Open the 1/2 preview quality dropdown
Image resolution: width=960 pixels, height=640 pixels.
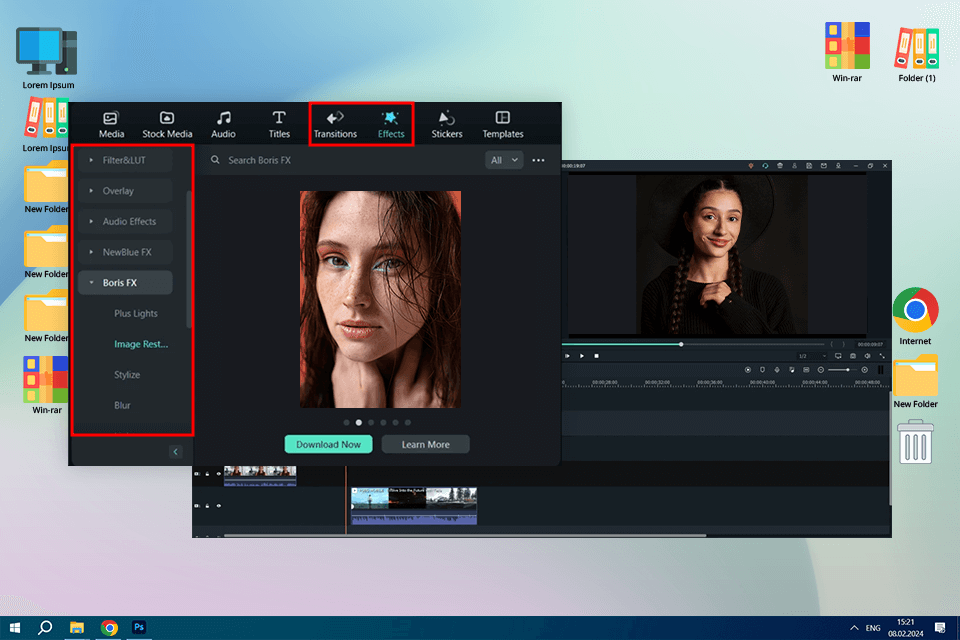[x=812, y=356]
